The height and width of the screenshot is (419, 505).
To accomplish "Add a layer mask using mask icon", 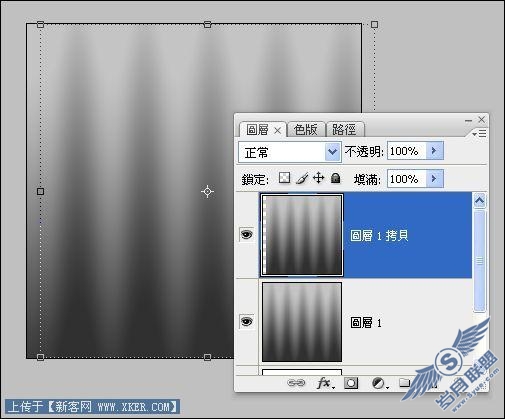I will (x=351, y=383).
